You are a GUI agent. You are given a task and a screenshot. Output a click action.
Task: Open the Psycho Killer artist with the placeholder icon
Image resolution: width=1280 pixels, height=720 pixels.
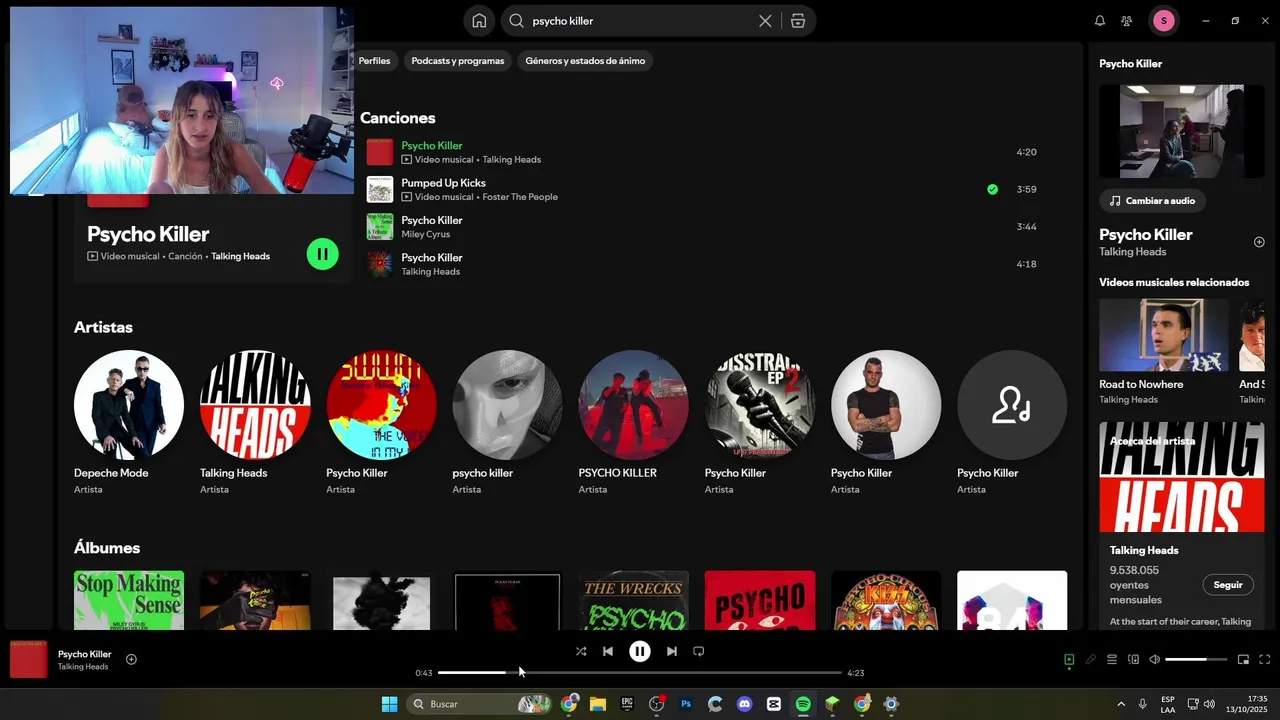(x=1012, y=422)
